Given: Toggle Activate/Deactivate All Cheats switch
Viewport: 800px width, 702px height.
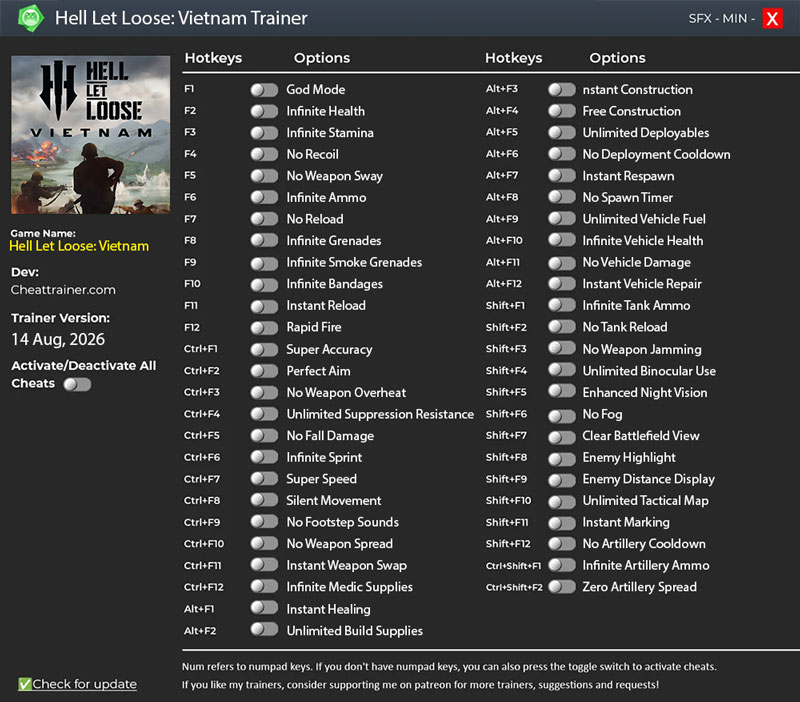Looking at the screenshot, I should [x=77, y=384].
